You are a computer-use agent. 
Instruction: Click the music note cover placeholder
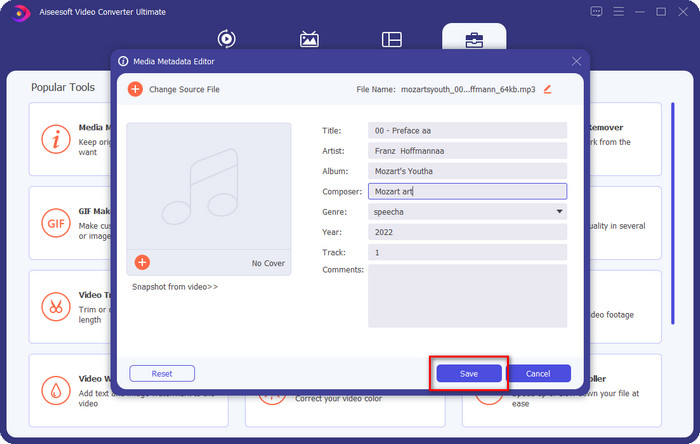[x=208, y=186]
